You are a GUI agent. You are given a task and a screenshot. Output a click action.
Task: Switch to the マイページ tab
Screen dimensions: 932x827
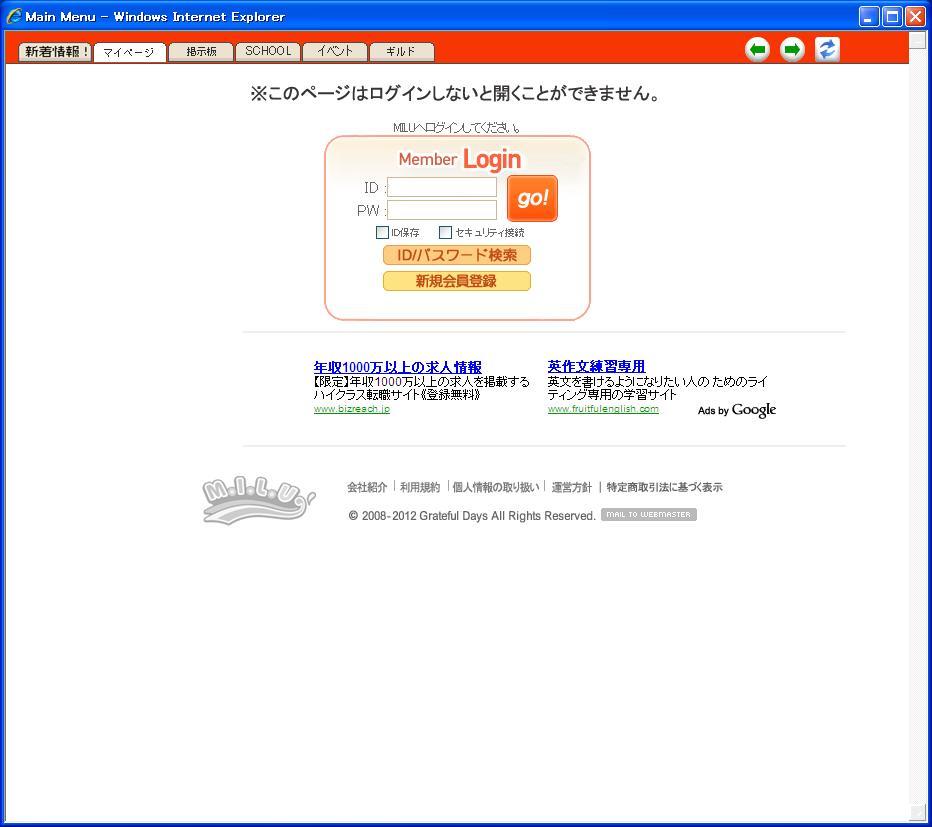pos(130,52)
